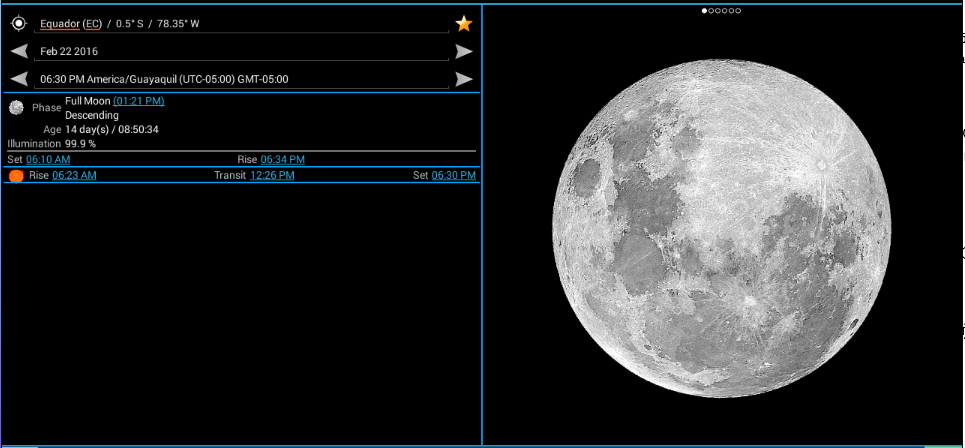Advance to next date with right arrow
Viewport: 965px width, 448px height.
[x=464, y=52]
